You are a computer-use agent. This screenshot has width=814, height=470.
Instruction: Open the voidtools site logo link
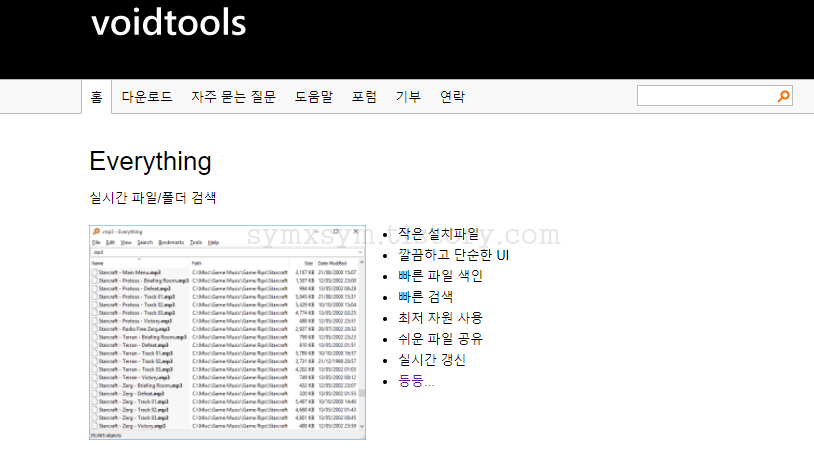(169, 23)
